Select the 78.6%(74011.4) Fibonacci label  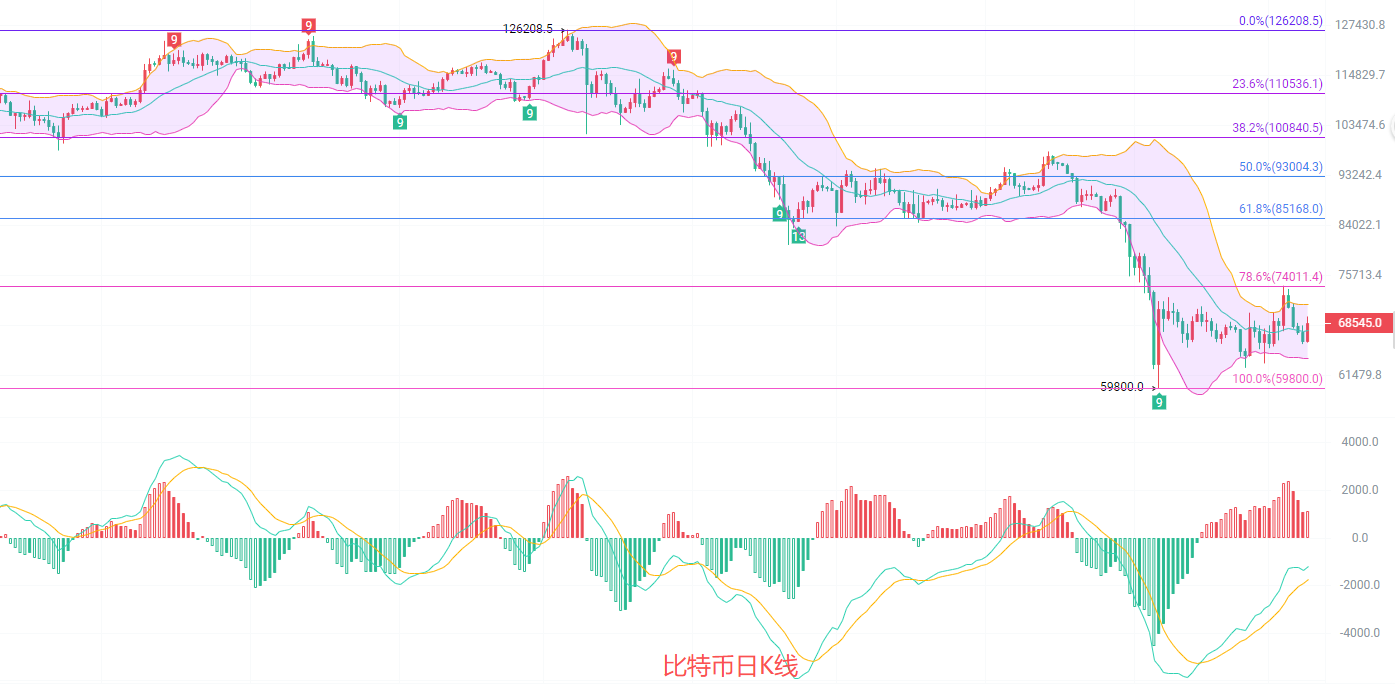(1281, 277)
